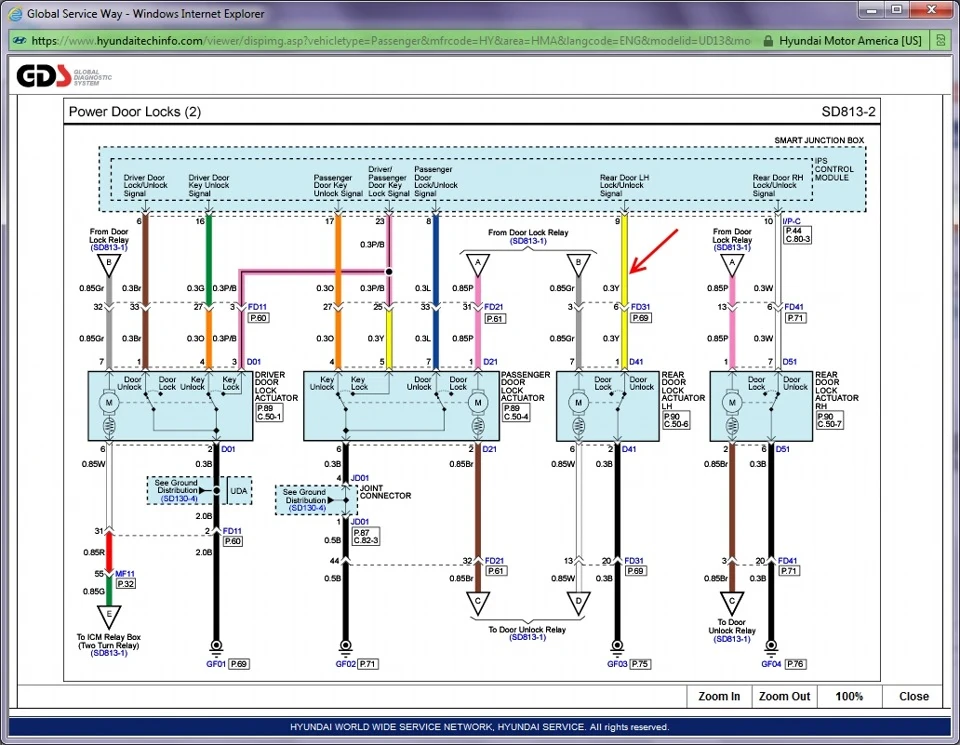Click the C.82-3 reference box
Image resolution: width=960 pixels, height=745 pixels.
click(x=366, y=541)
